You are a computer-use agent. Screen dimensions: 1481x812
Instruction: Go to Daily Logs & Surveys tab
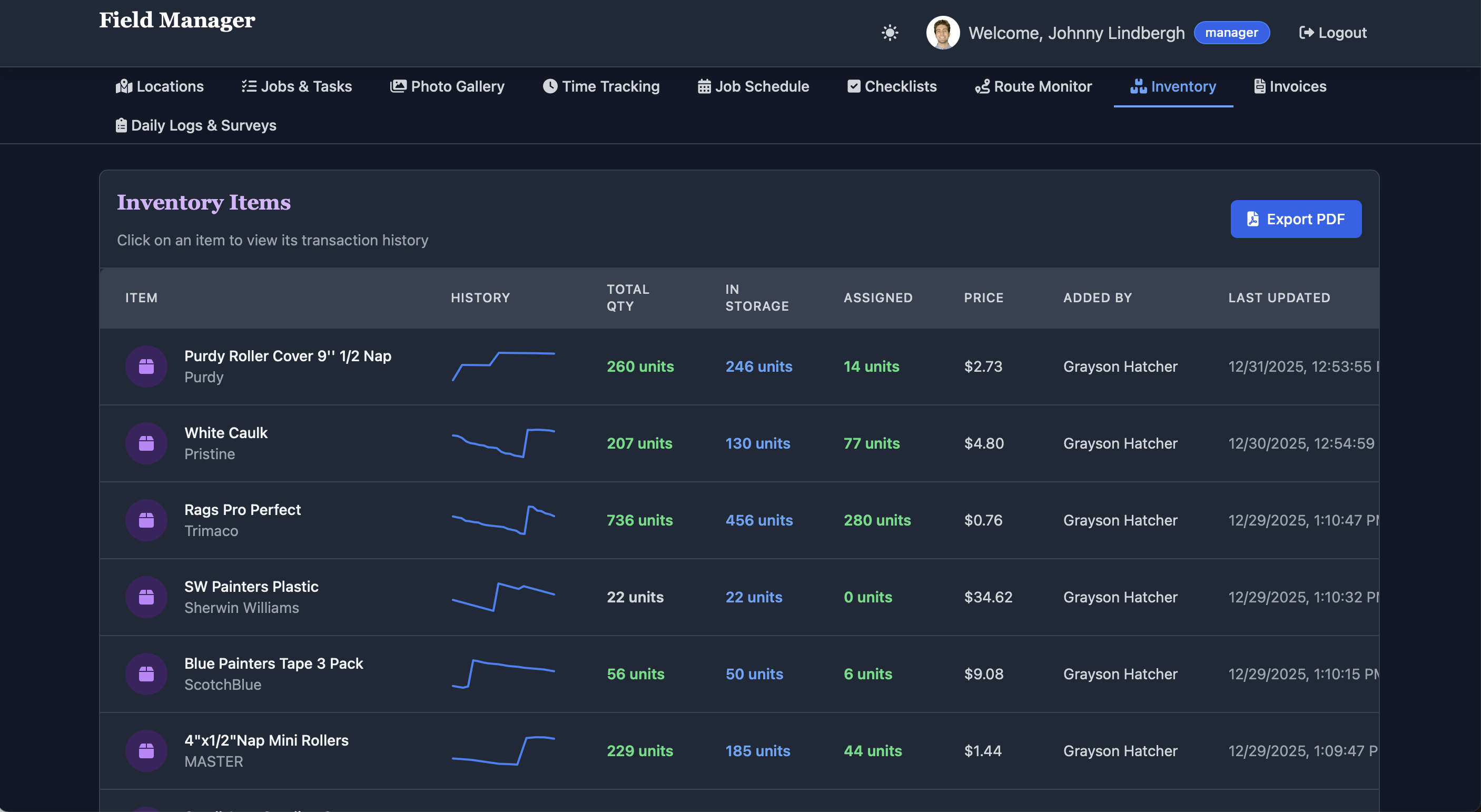195,125
